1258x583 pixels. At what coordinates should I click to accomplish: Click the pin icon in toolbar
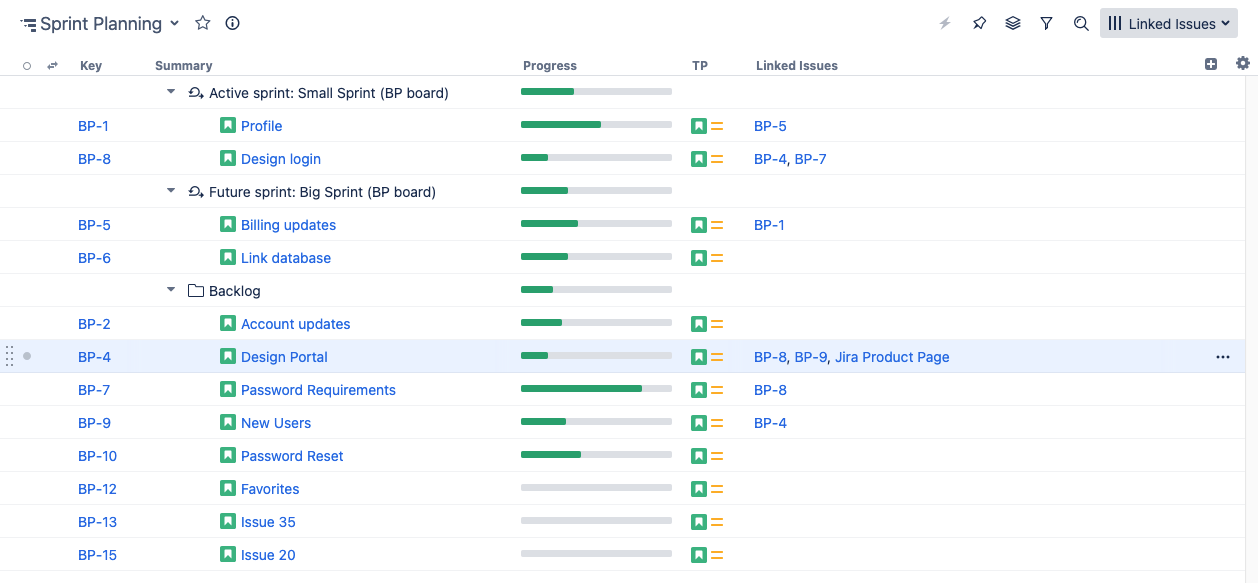[979, 23]
